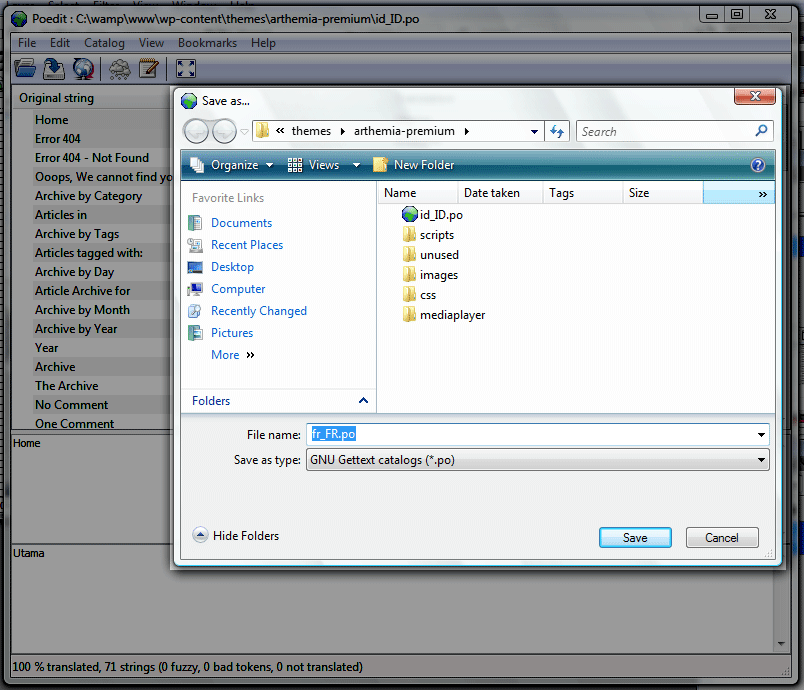Screen dimensions: 804x690
Task: Click the fullscreen arrows toolbar icon
Action: [x=185, y=68]
